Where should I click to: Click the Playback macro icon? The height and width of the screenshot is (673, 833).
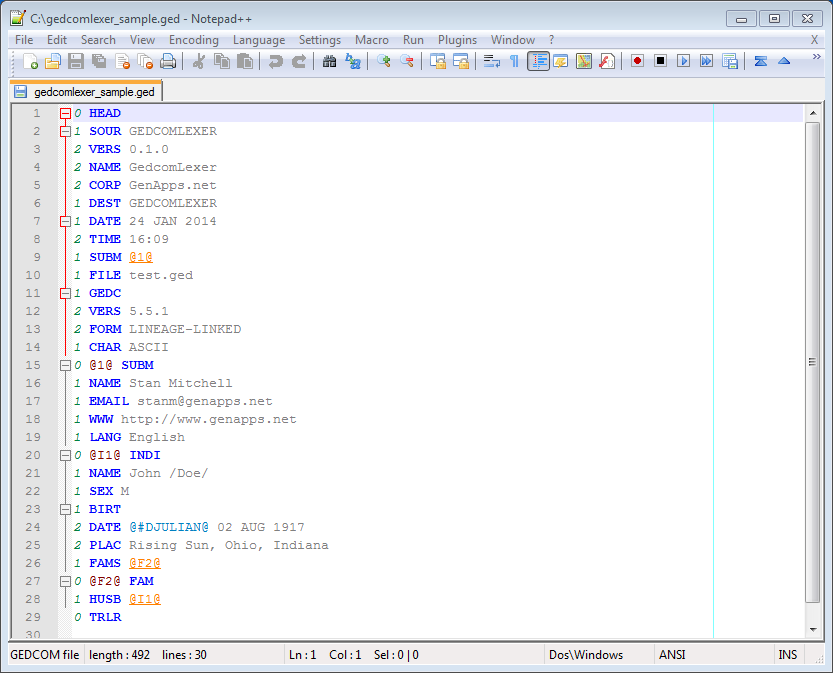click(x=683, y=62)
